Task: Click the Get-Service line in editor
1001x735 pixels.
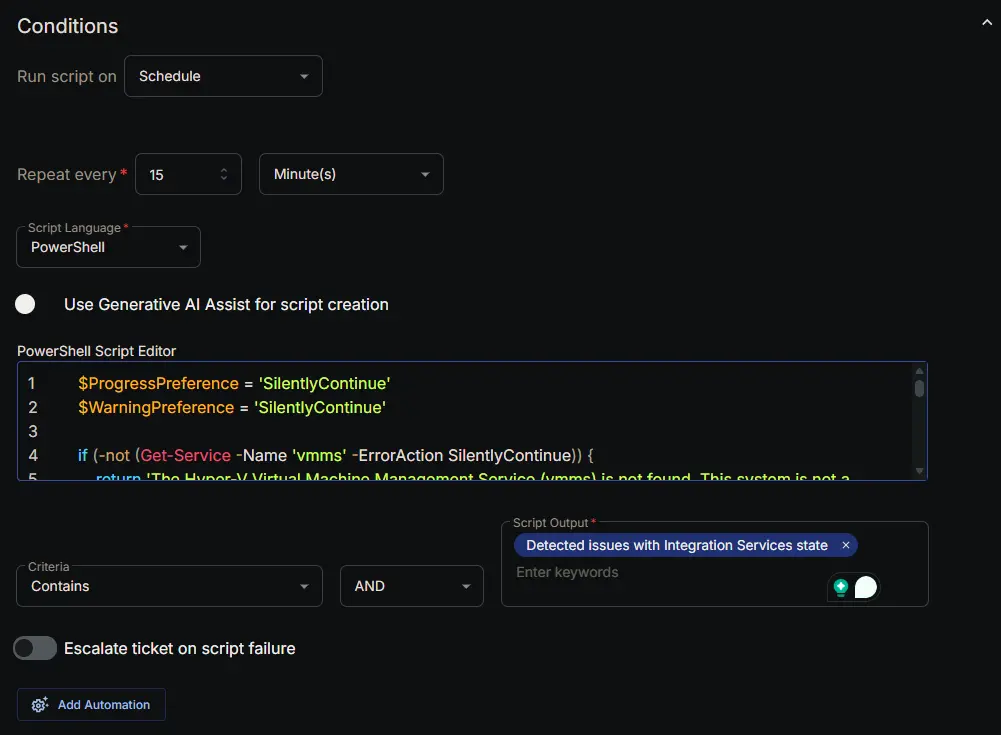Action: click(x=335, y=455)
